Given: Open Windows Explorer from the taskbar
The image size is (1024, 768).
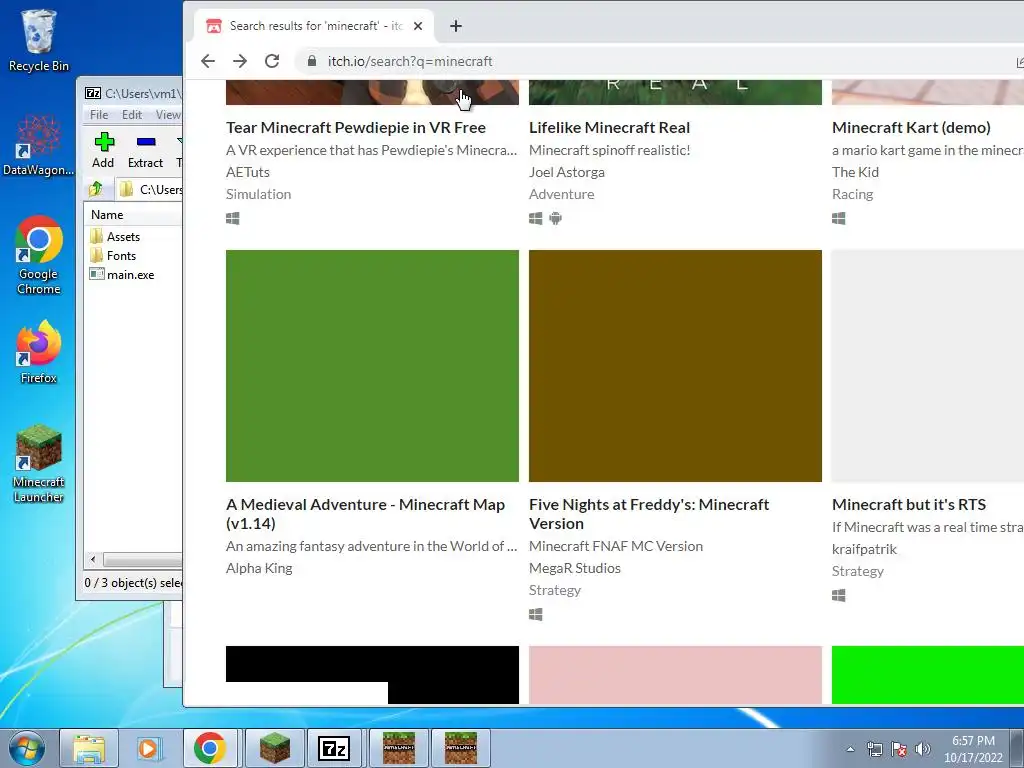Looking at the screenshot, I should click(89, 748).
